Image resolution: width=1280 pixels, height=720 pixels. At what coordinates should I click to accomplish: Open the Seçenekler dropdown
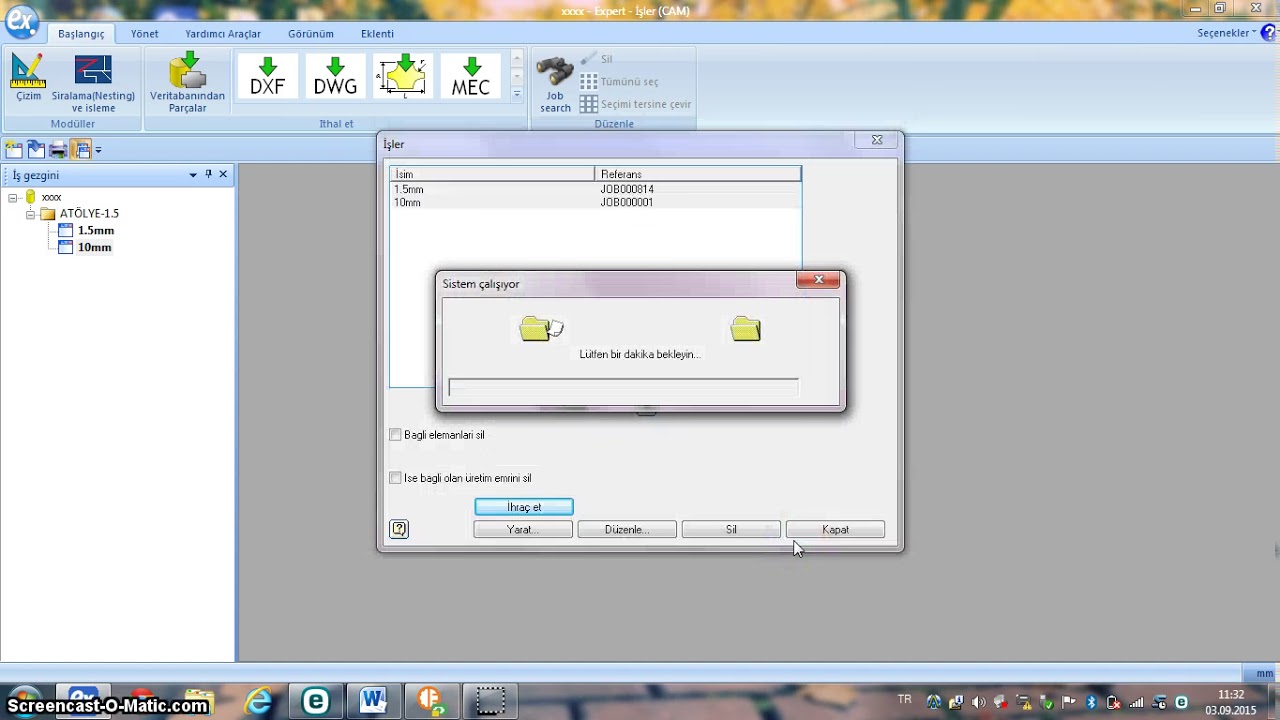point(1227,33)
